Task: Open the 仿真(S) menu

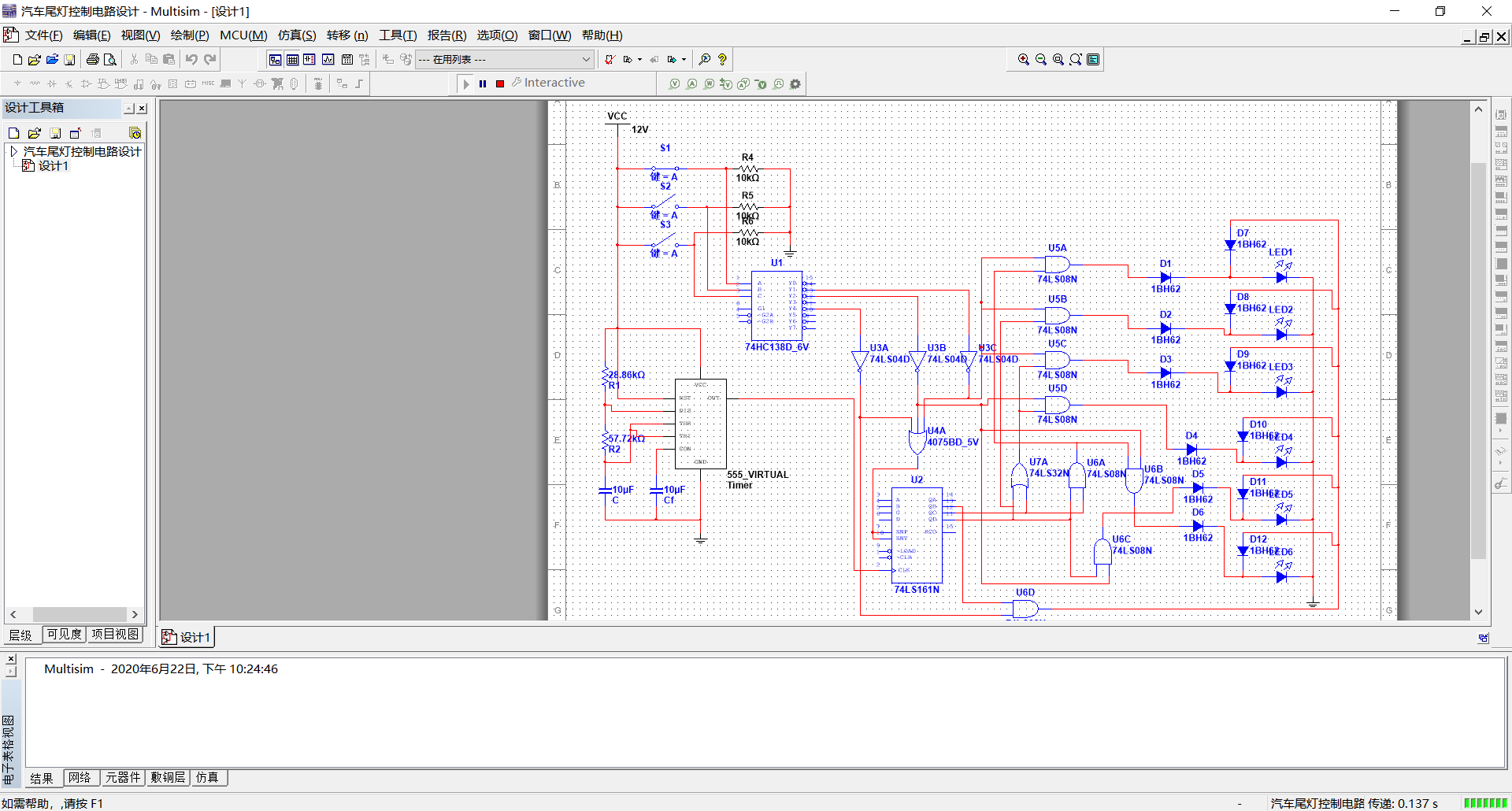Action: click(x=297, y=35)
